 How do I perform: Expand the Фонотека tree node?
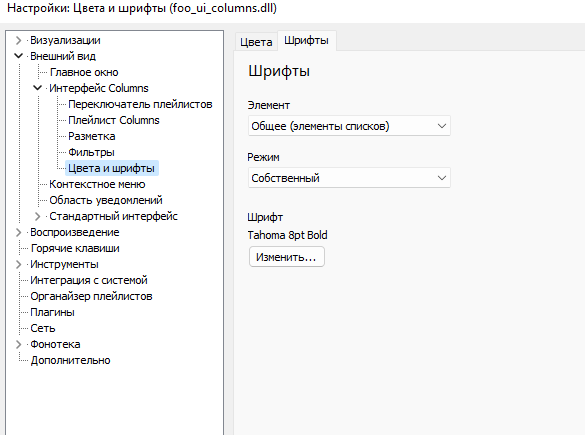pyautogui.click(x=18, y=344)
